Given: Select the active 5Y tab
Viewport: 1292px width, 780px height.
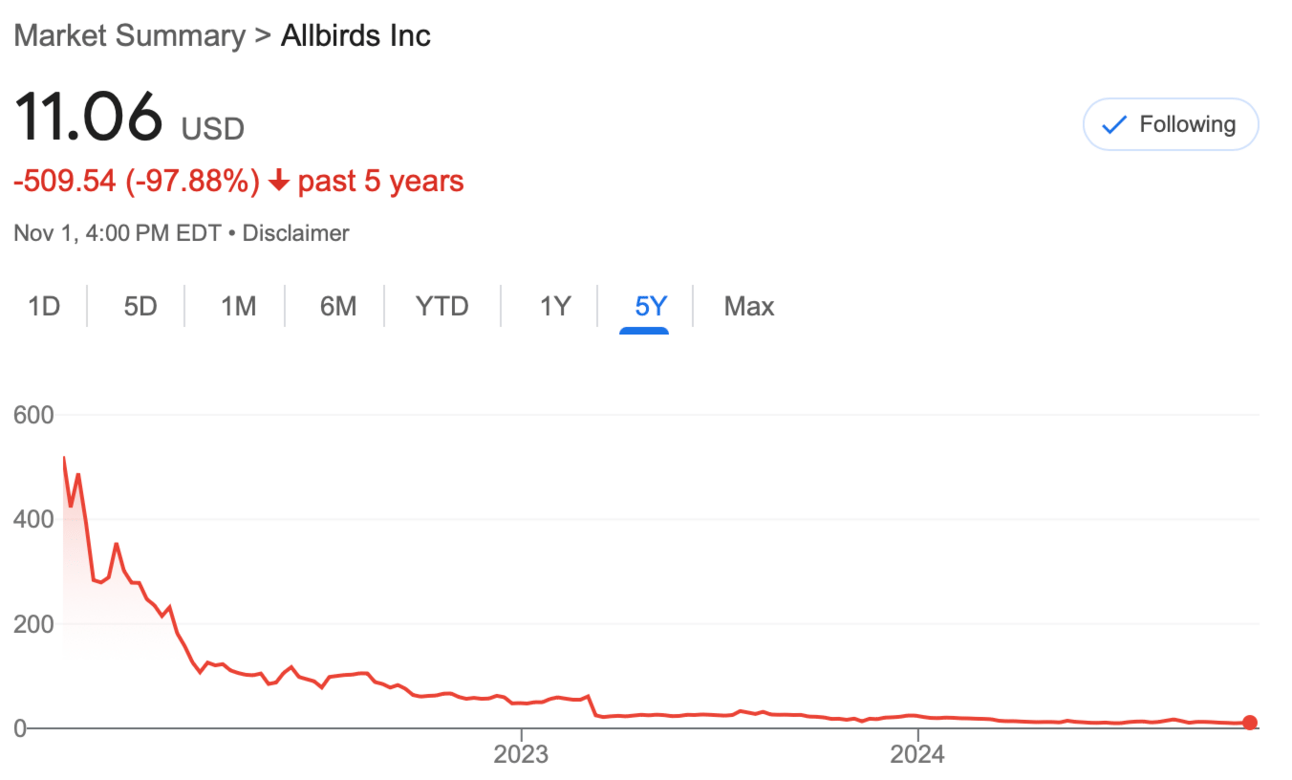Looking at the screenshot, I should (650, 306).
